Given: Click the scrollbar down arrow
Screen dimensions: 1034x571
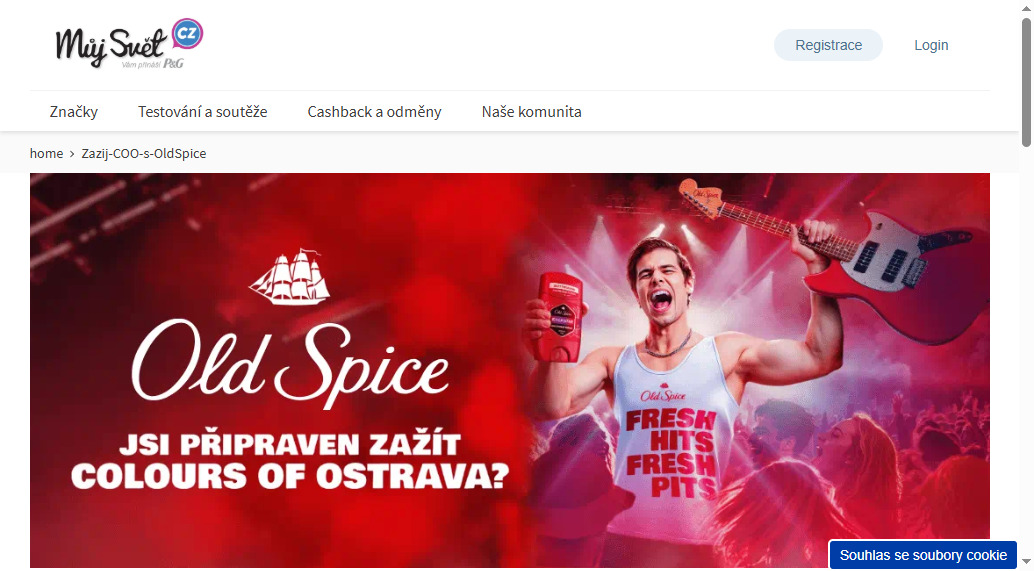Looking at the screenshot, I should pyautogui.click(x=1026, y=562).
